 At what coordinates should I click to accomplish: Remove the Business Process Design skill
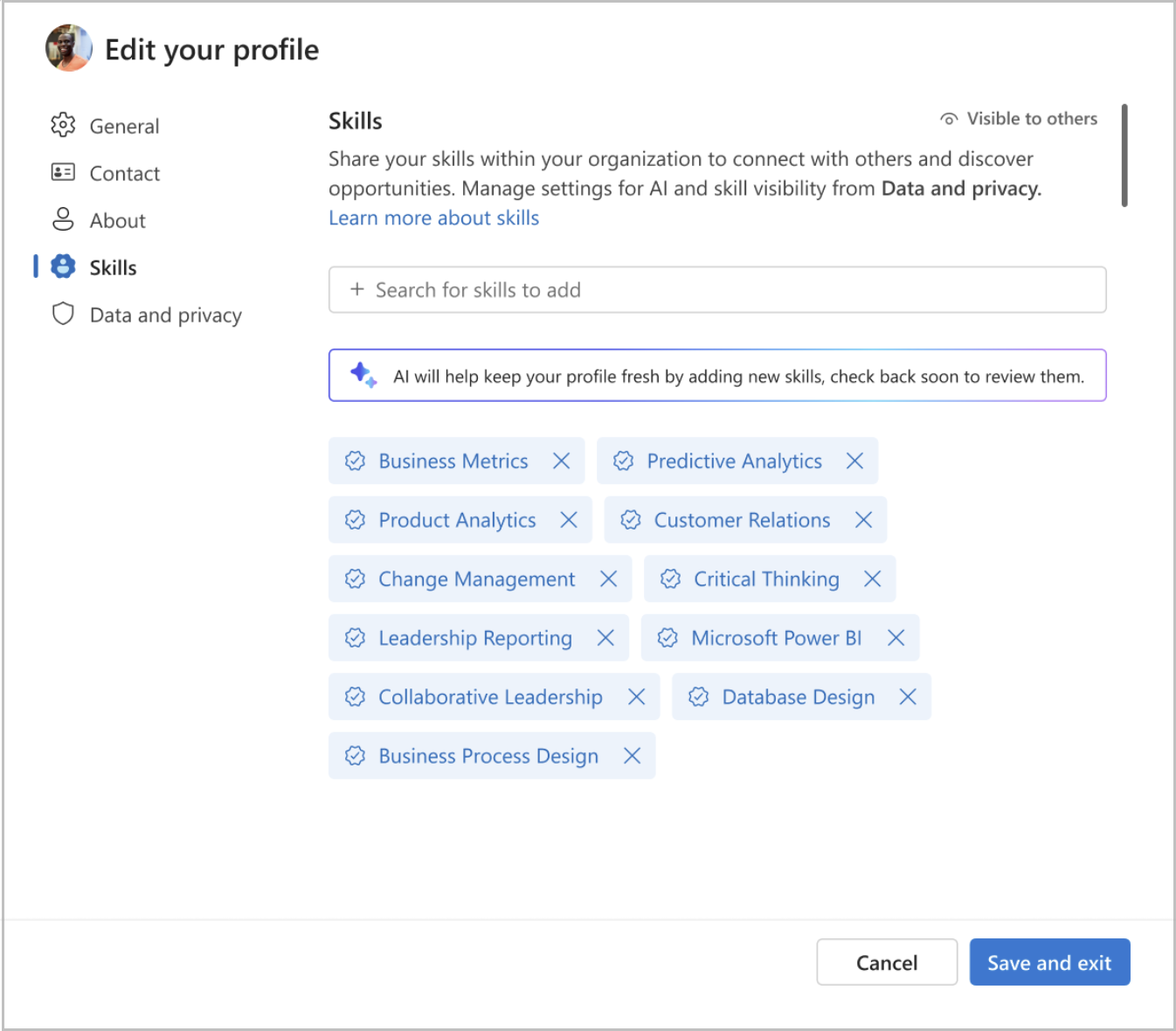click(632, 756)
